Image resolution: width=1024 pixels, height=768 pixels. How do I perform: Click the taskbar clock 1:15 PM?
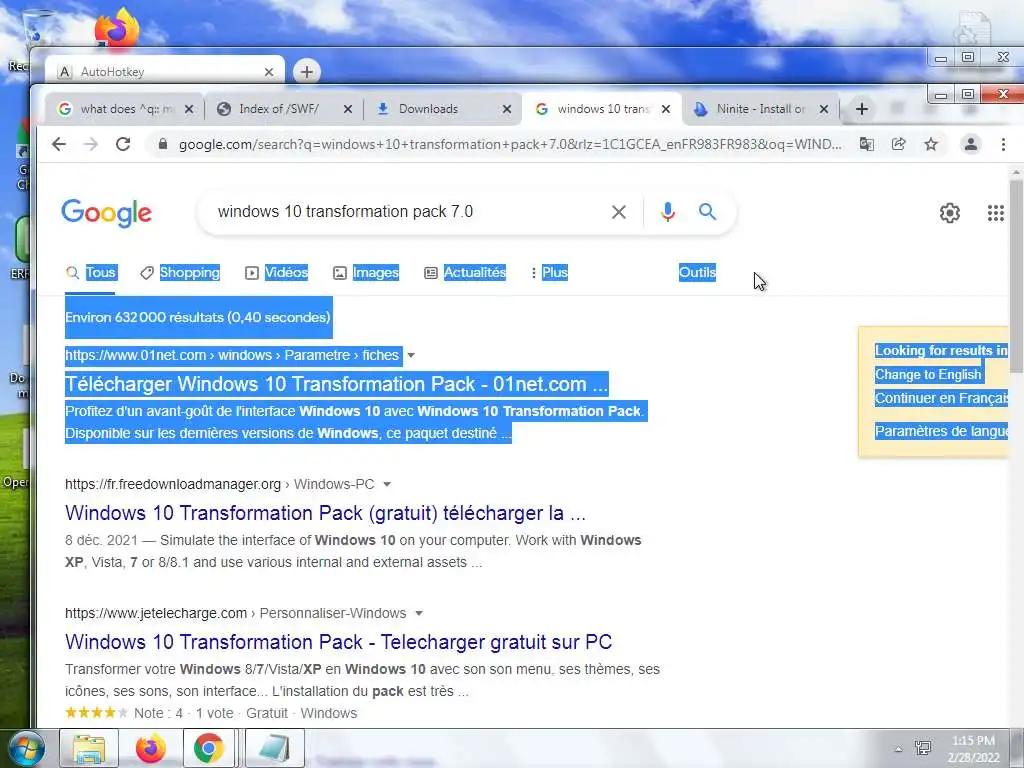click(x=973, y=741)
